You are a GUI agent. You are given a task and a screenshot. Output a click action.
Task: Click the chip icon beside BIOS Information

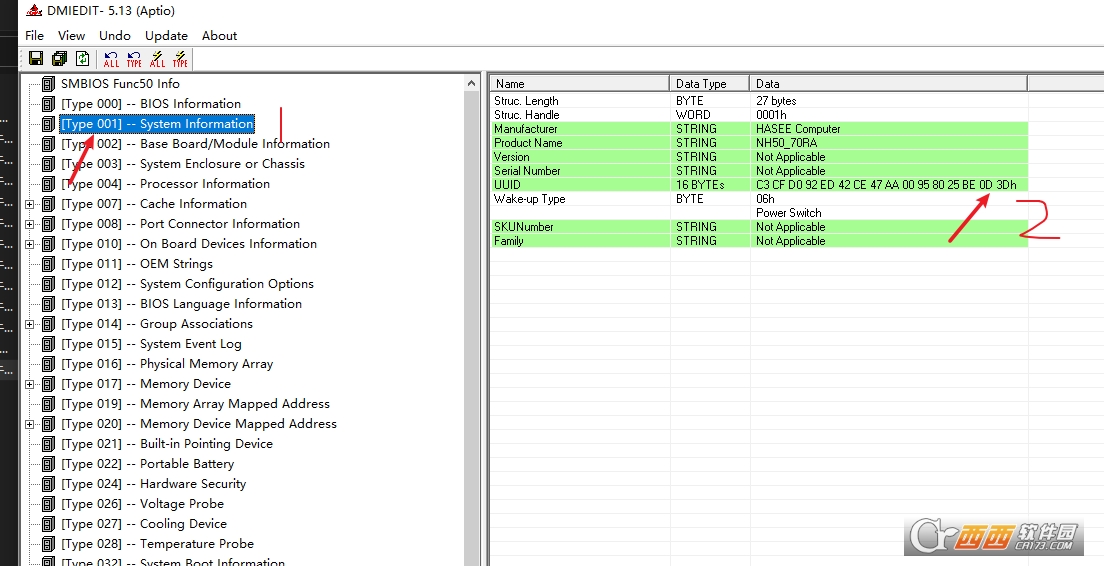[48, 104]
